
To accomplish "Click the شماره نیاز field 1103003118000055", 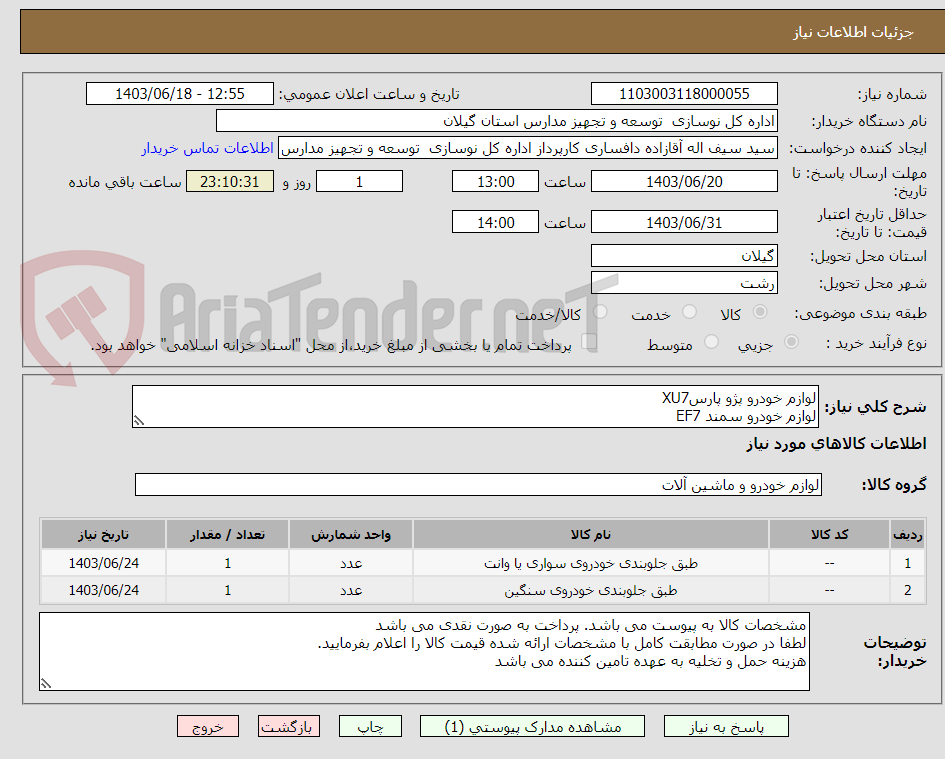I will (x=684, y=94).
